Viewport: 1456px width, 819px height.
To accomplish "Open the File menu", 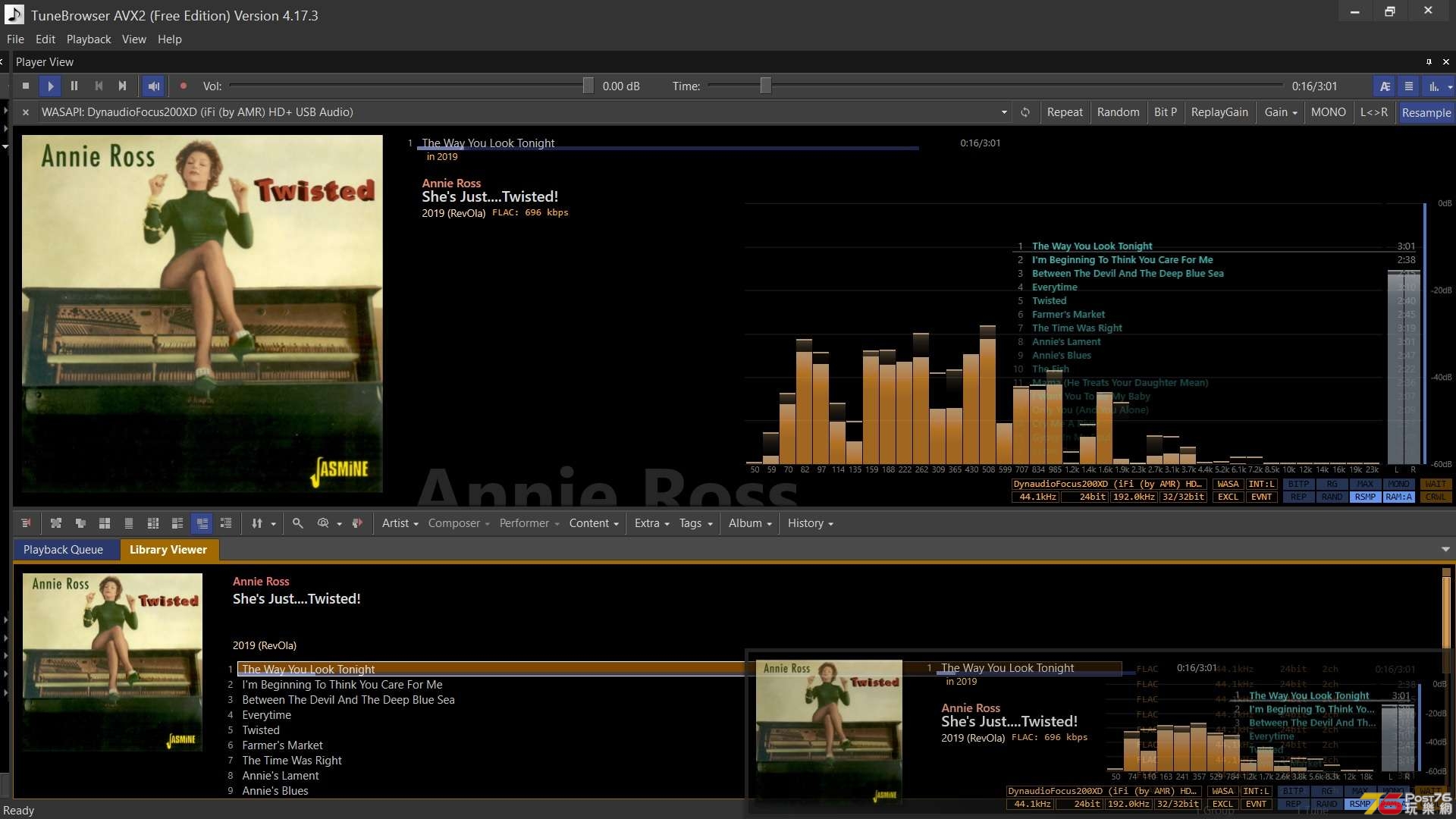I will 15,39.
